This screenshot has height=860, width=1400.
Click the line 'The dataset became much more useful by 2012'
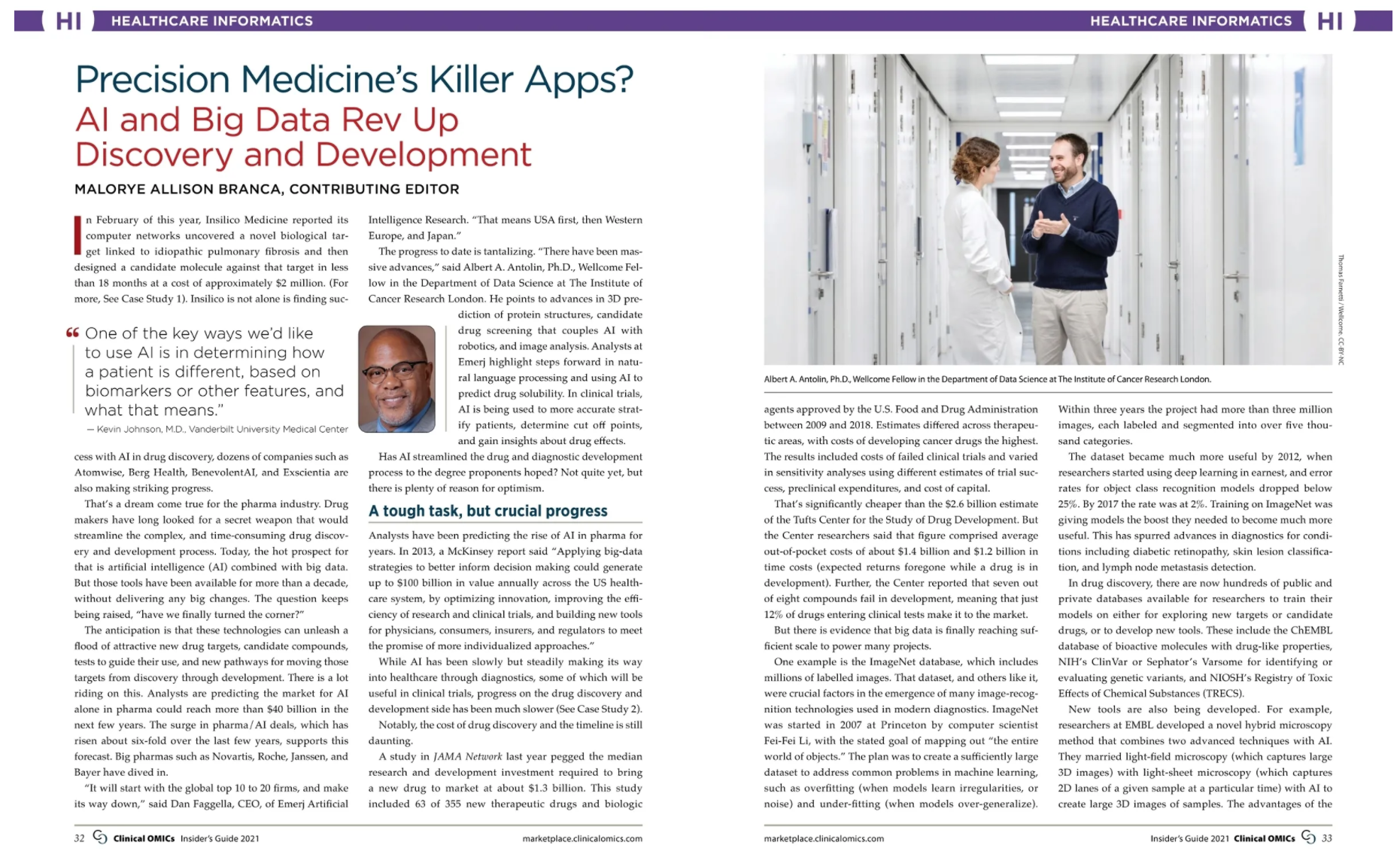[1200, 457]
